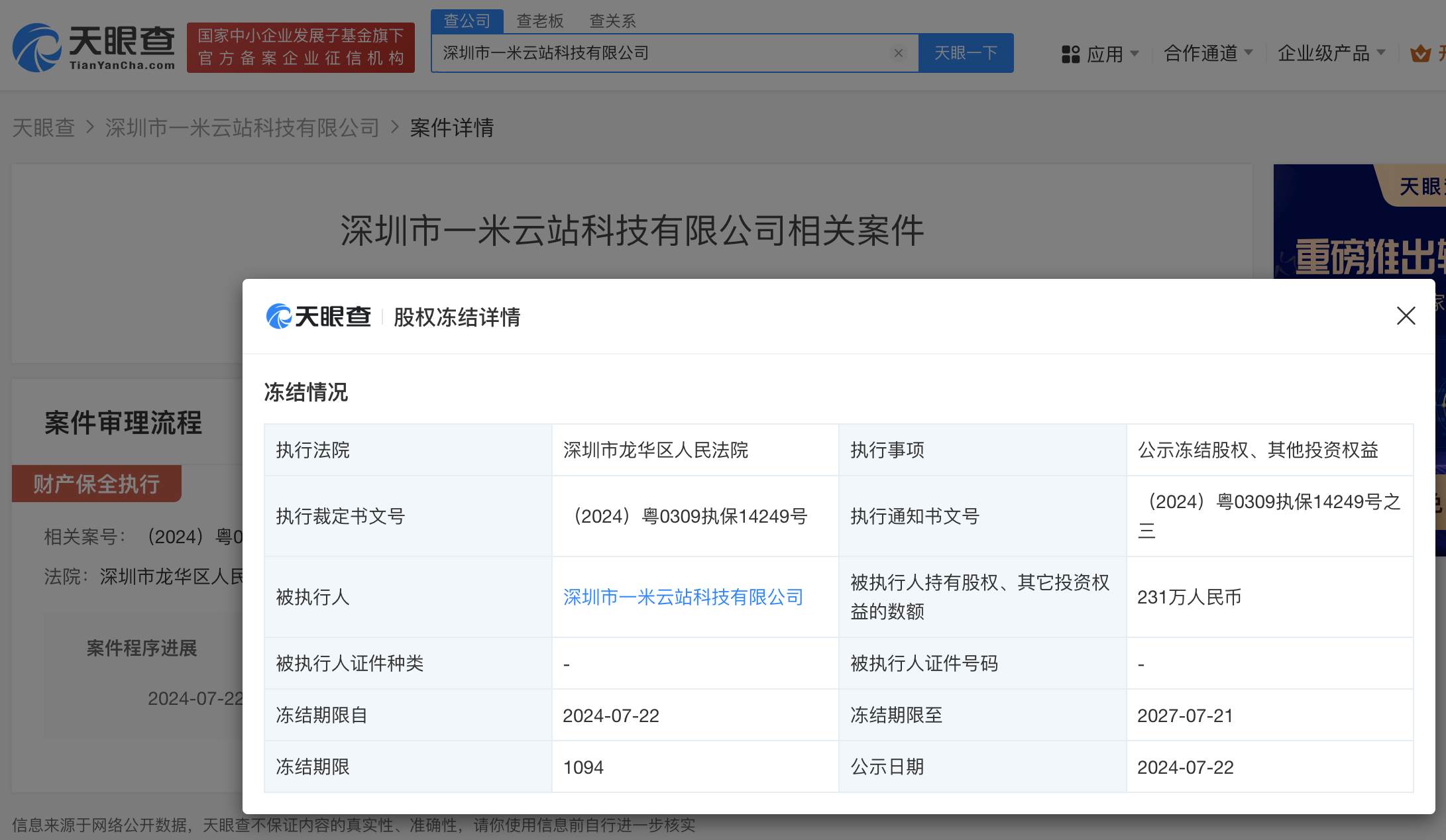
Task: Click the TianYanCha logo in header
Action: coord(93,48)
